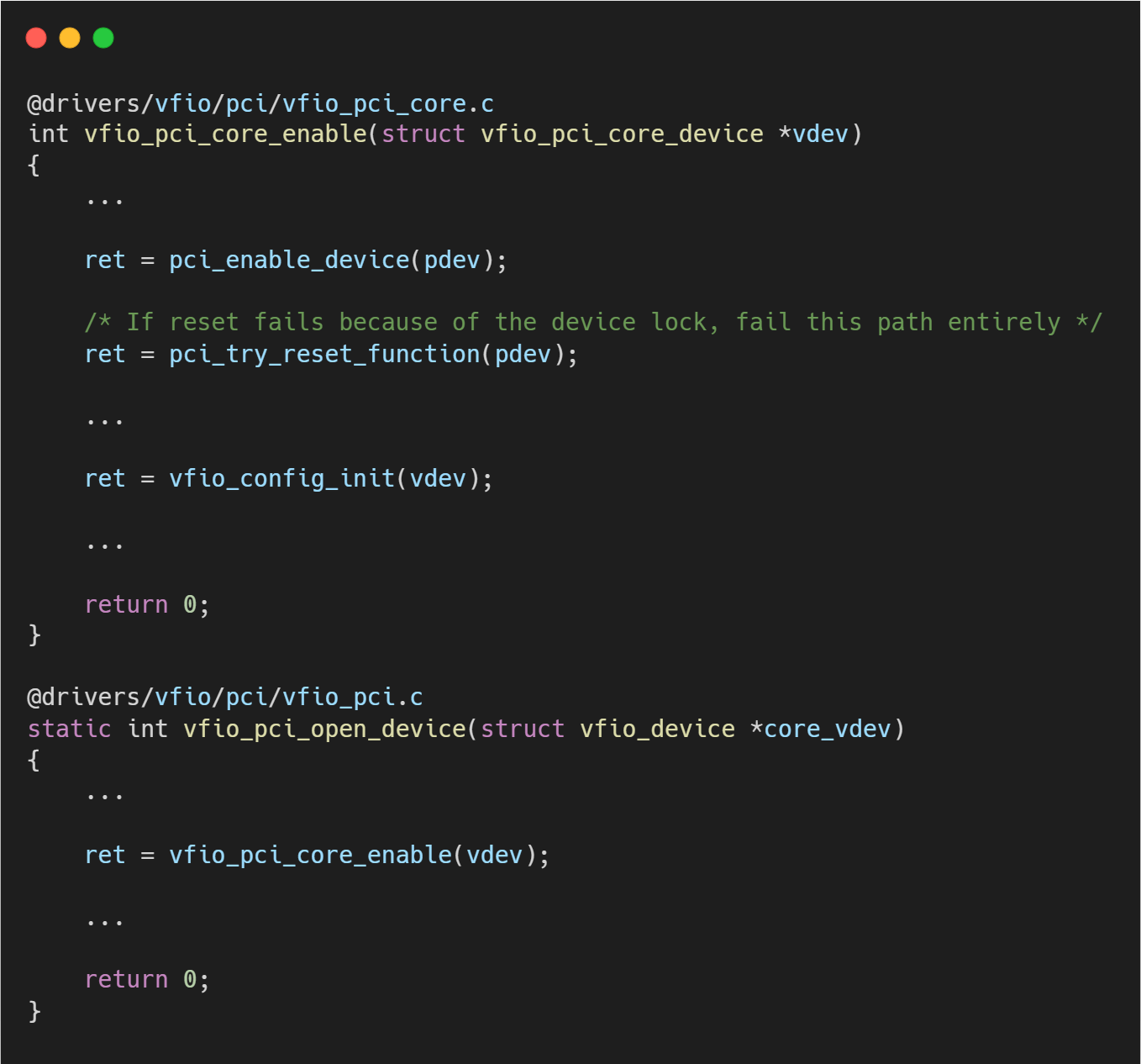The width and height of the screenshot is (1141, 1064).
Task: Click the red close dot
Action: point(36,38)
